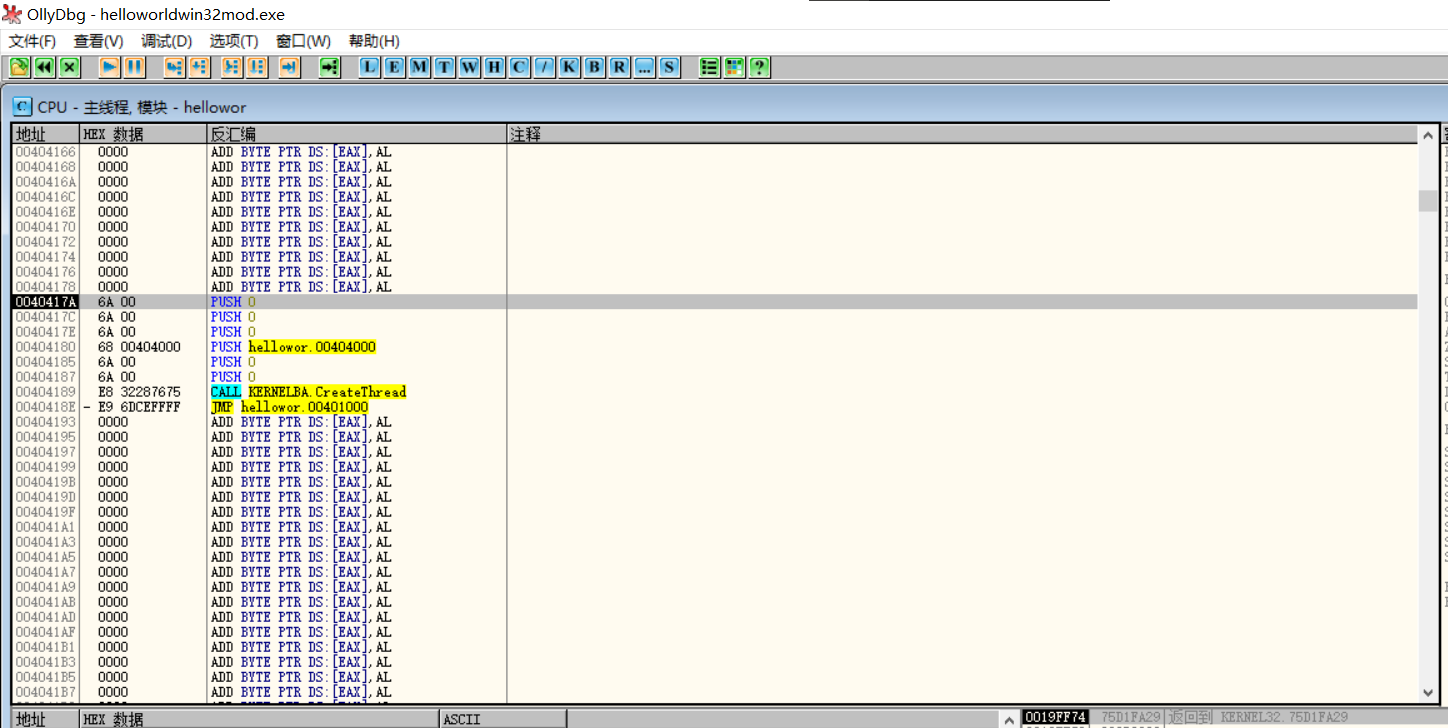Show Threads window with T button
The height and width of the screenshot is (728, 1448).
(x=445, y=67)
